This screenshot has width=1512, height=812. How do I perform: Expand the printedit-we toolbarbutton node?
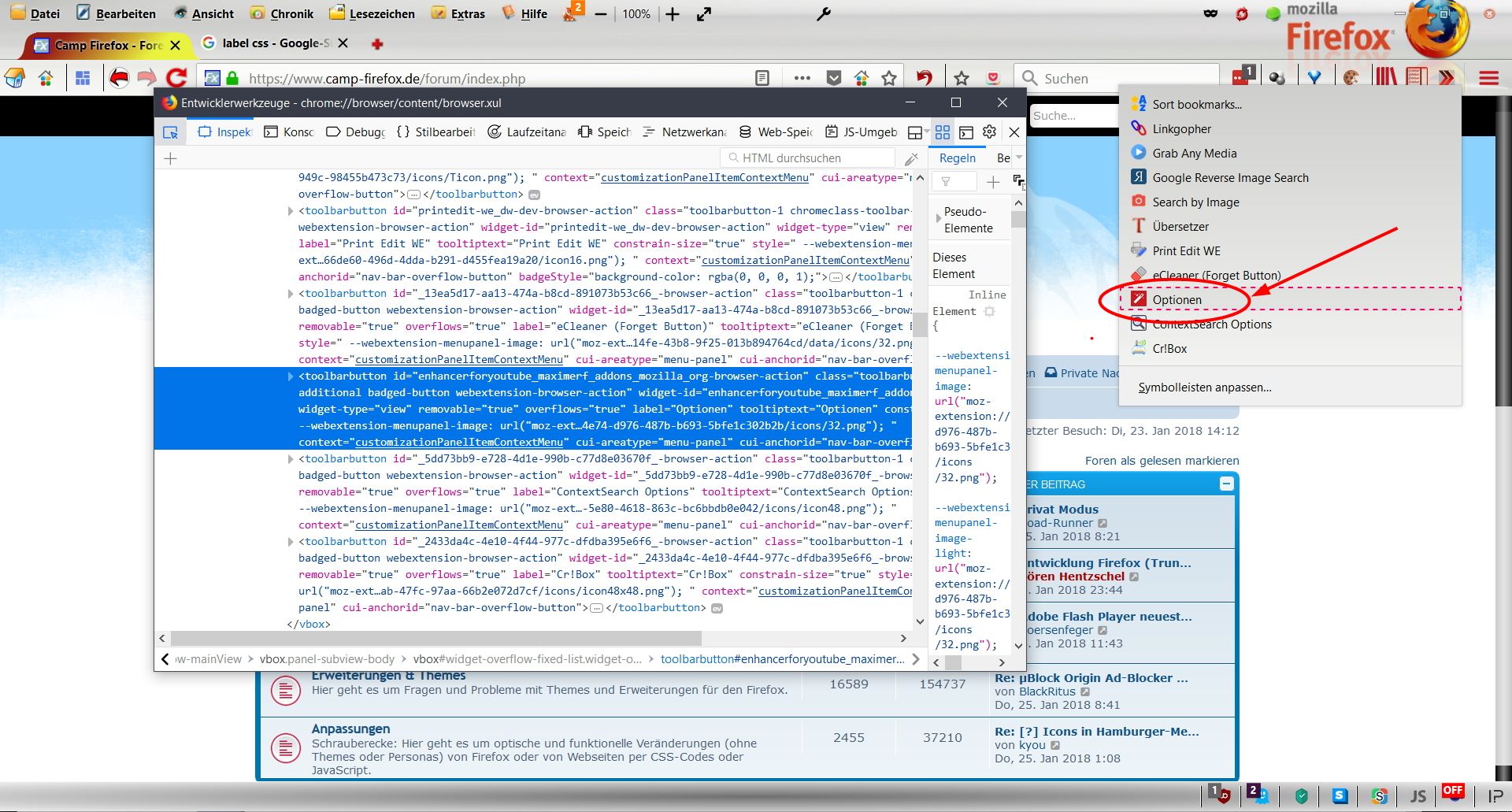291,211
